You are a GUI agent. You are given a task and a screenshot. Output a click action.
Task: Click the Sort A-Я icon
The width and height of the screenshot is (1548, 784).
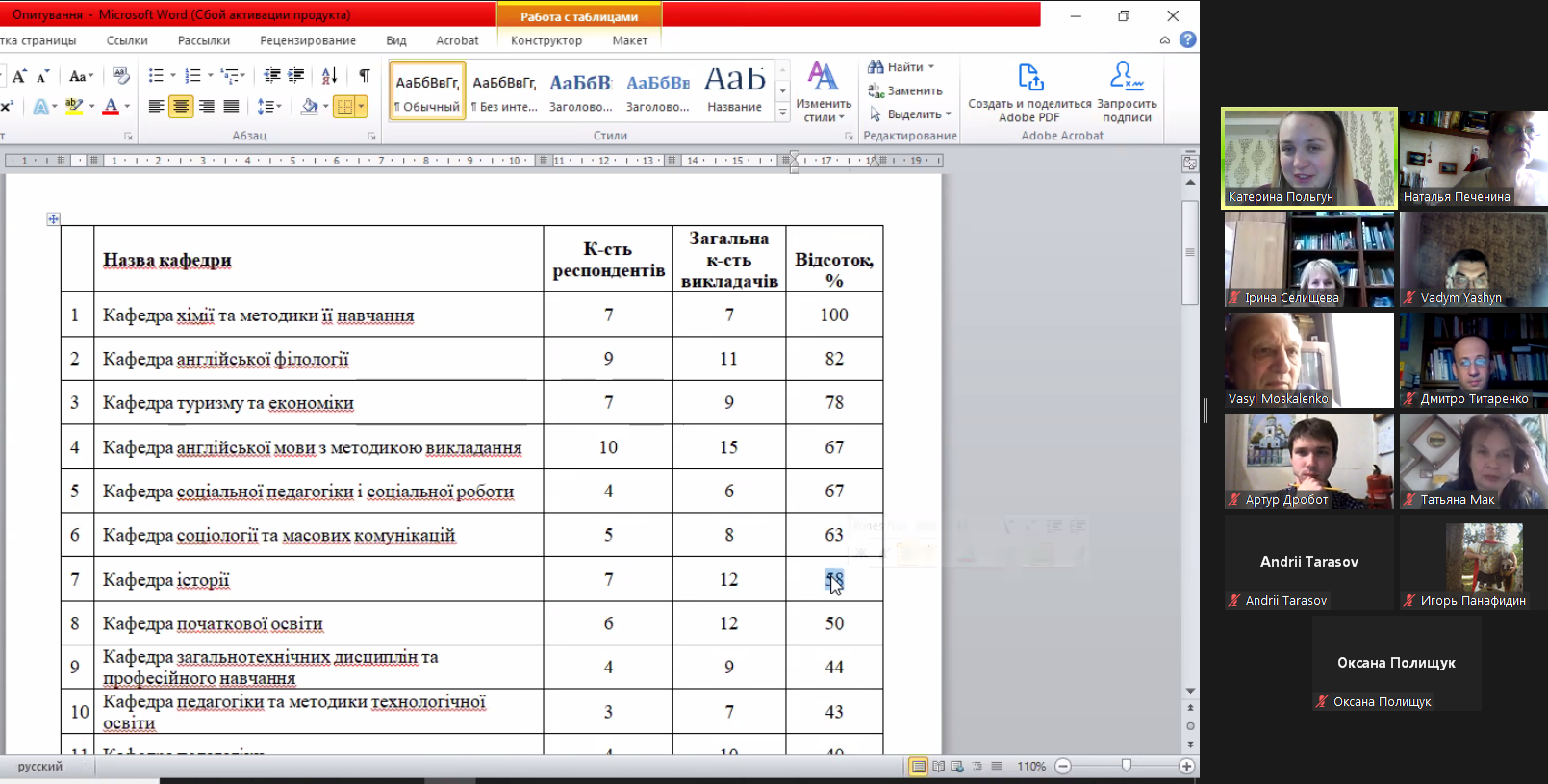[x=329, y=75]
